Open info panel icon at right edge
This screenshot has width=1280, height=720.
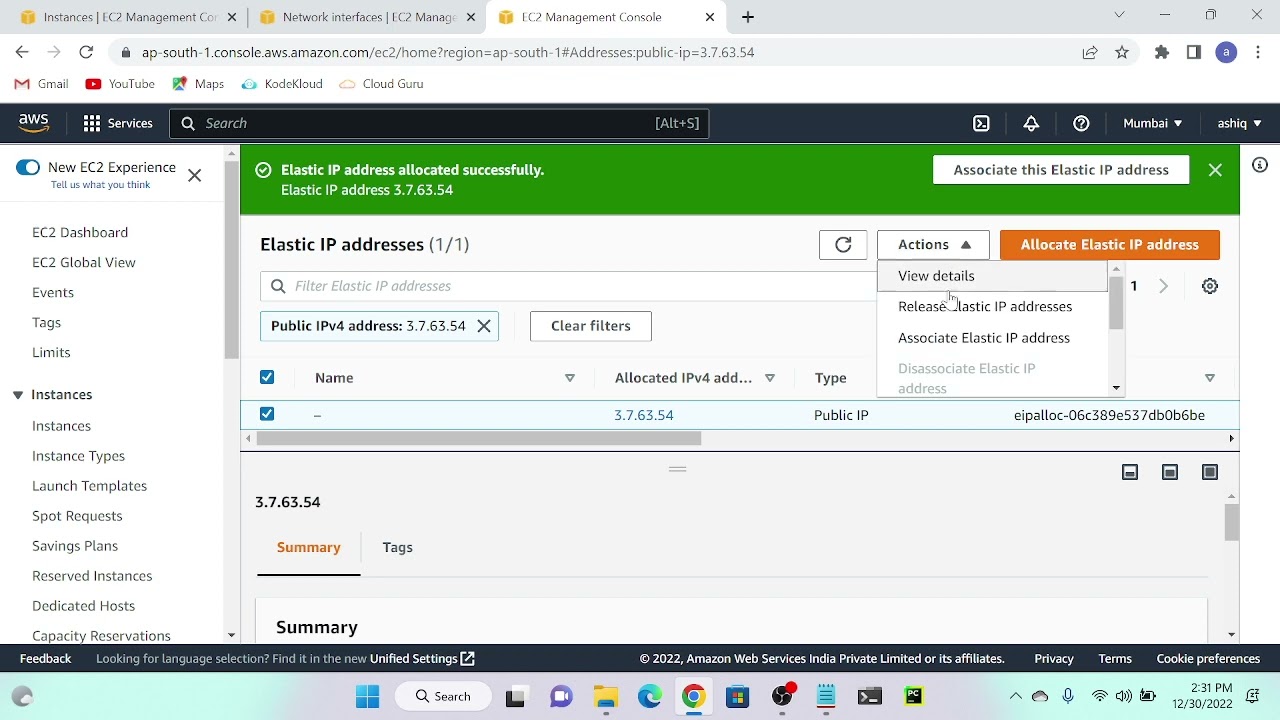pyautogui.click(x=1260, y=165)
